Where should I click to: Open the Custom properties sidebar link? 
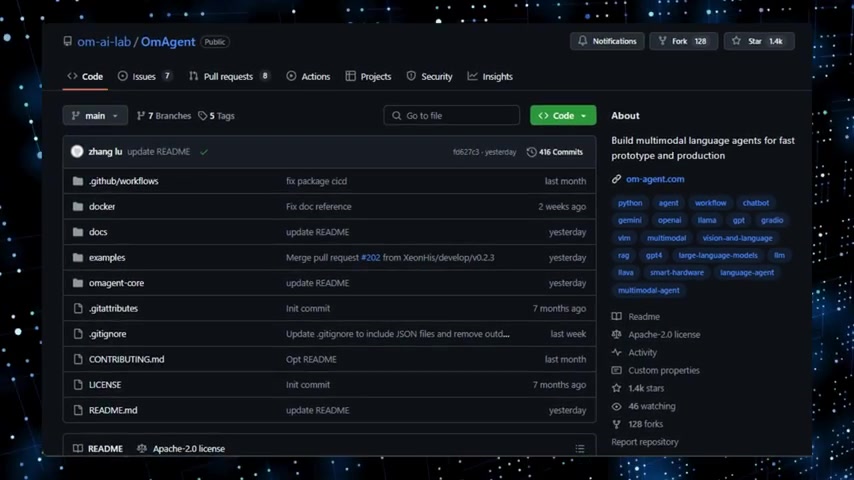coord(656,370)
